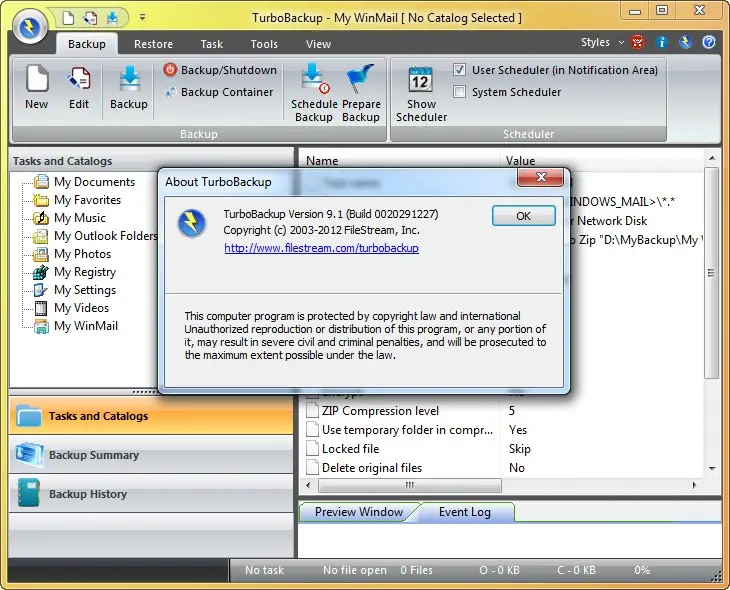The height and width of the screenshot is (590, 730).
Task: Open Backup History pane
Action: tap(151, 494)
